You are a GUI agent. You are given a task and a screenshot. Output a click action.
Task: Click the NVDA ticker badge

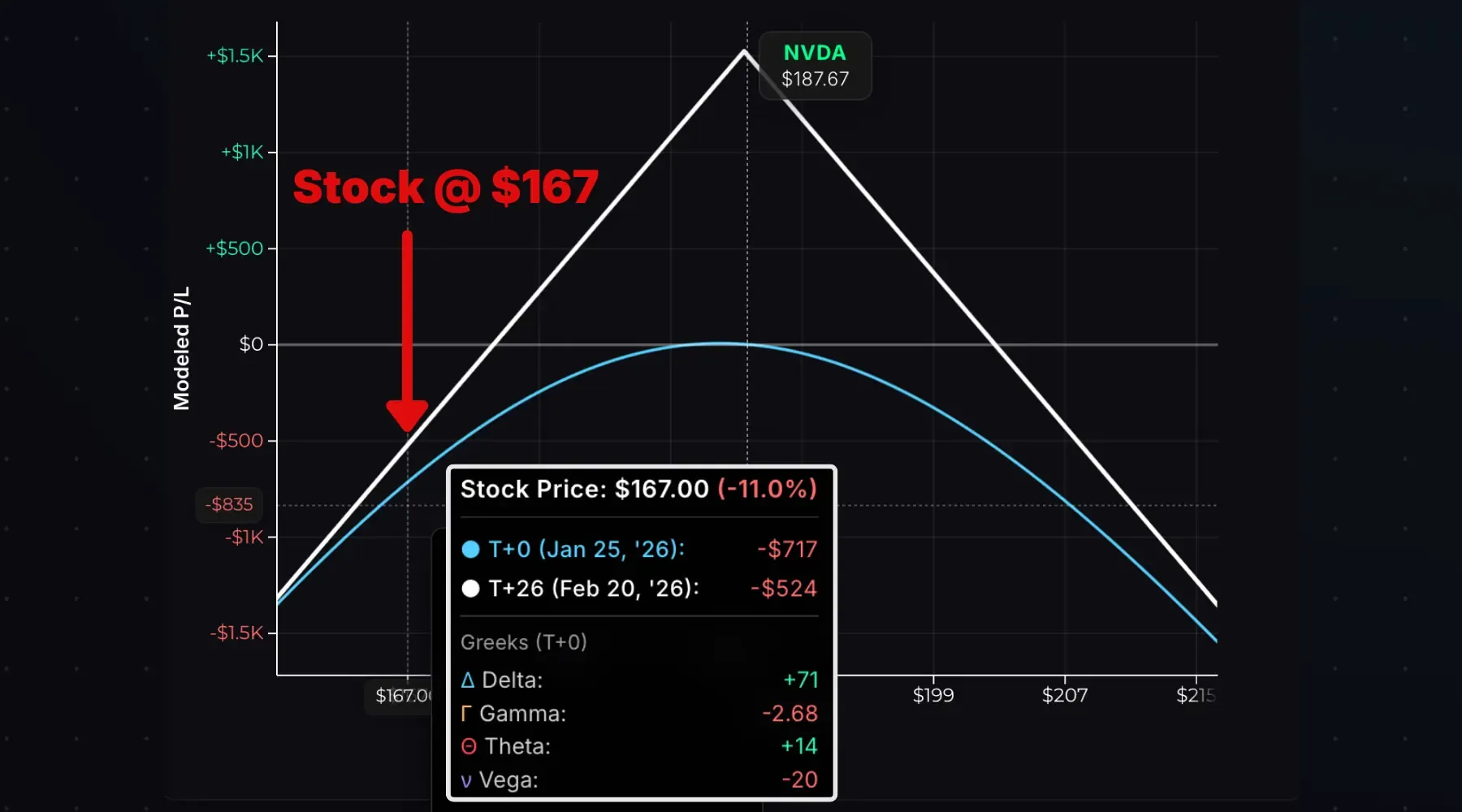click(815, 66)
